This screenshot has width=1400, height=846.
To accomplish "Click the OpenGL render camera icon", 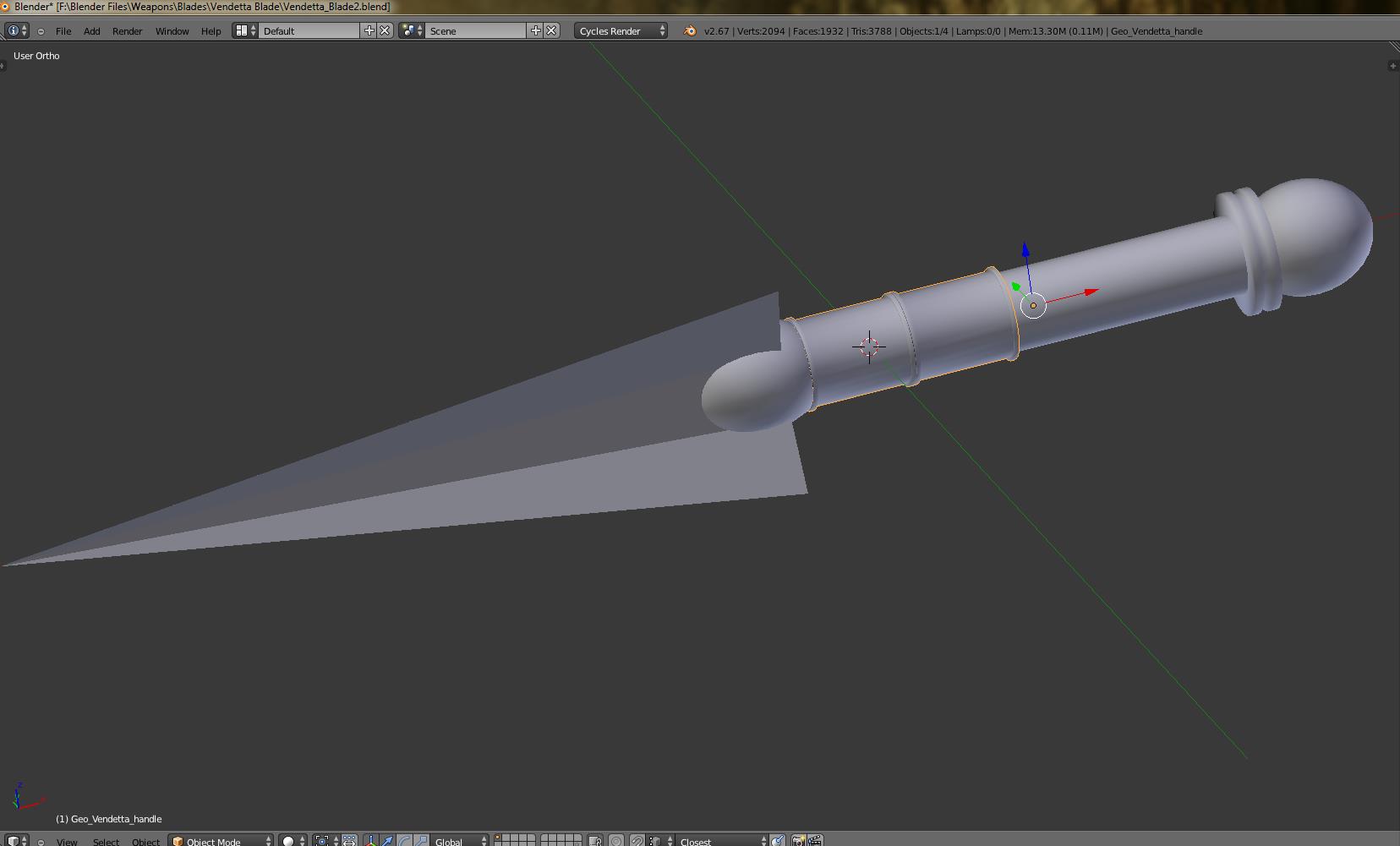I will click(798, 841).
